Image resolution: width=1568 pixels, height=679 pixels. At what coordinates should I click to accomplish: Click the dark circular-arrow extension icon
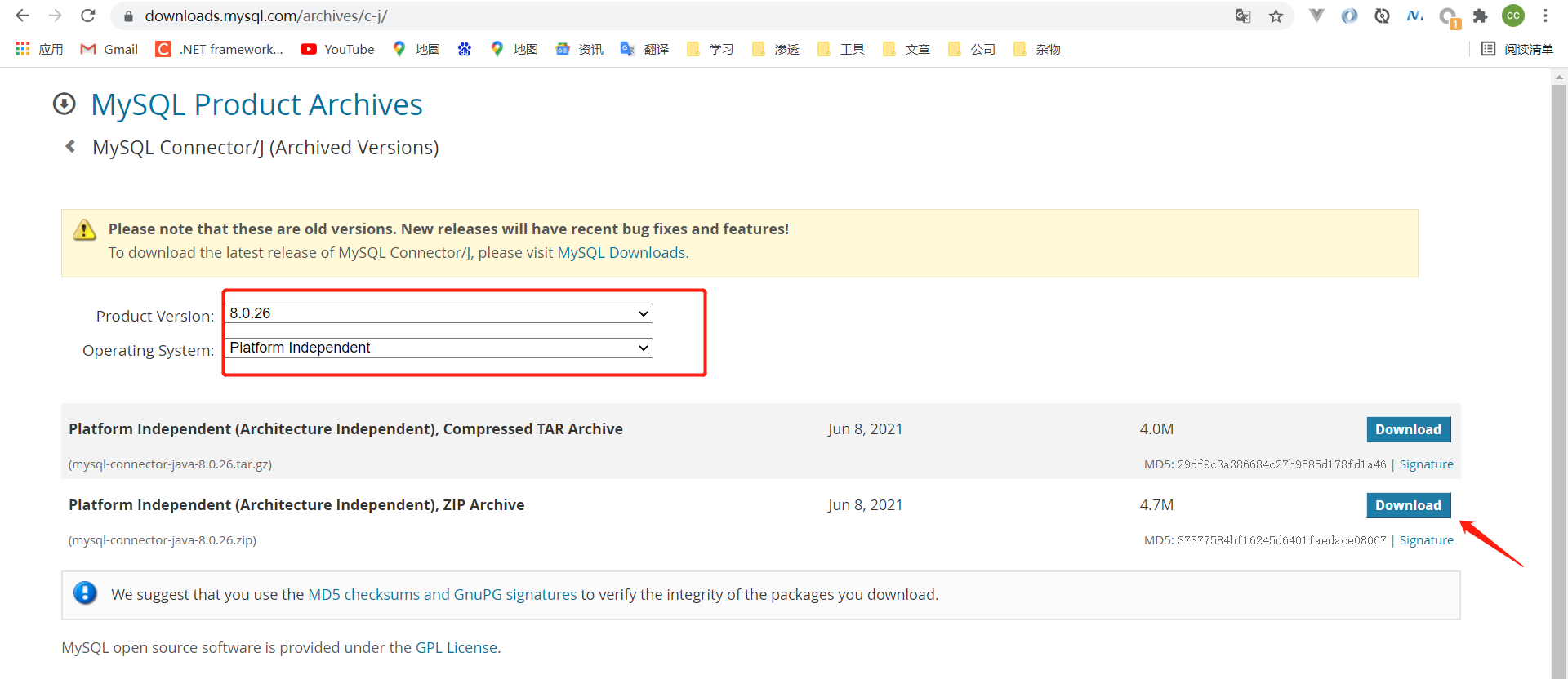point(1382,16)
